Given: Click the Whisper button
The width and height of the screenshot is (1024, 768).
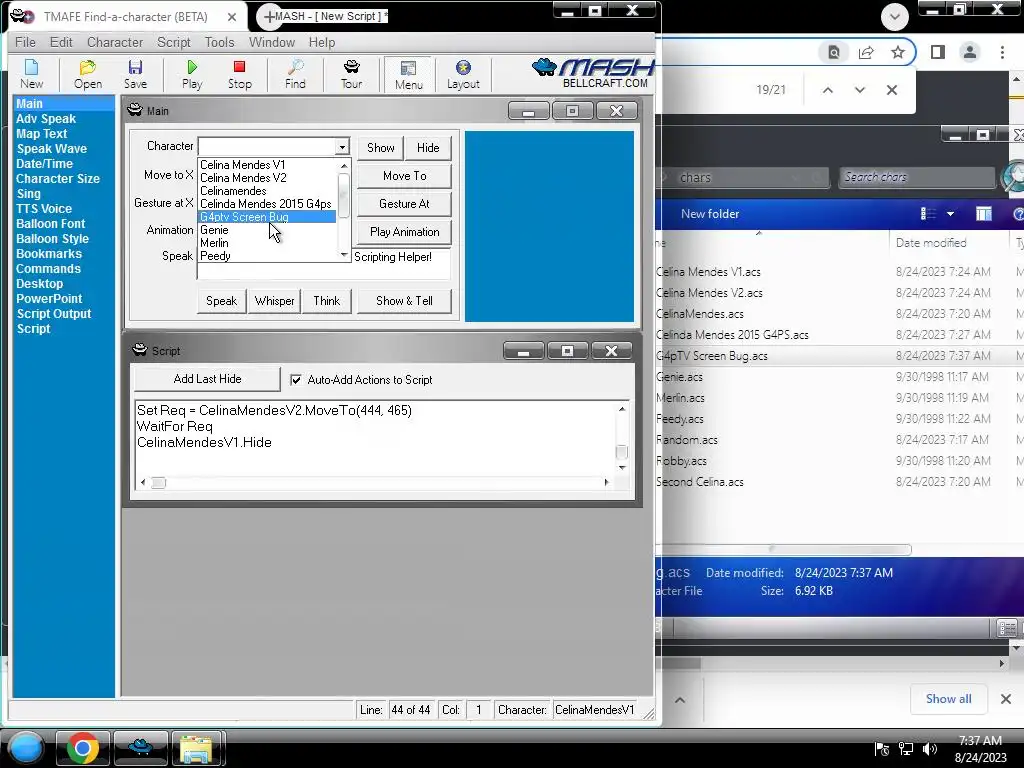Looking at the screenshot, I should point(274,301).
